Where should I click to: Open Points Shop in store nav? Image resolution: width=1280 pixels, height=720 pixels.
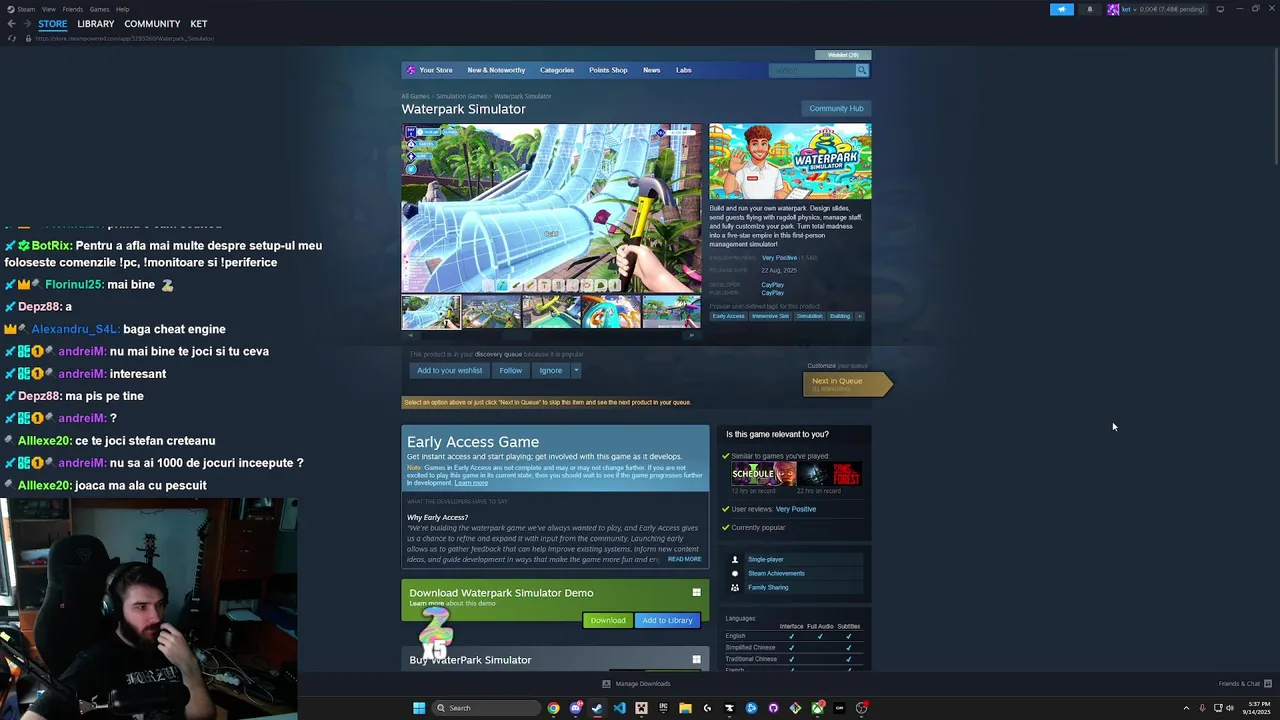pyautogui.click(x=608, y=70)
